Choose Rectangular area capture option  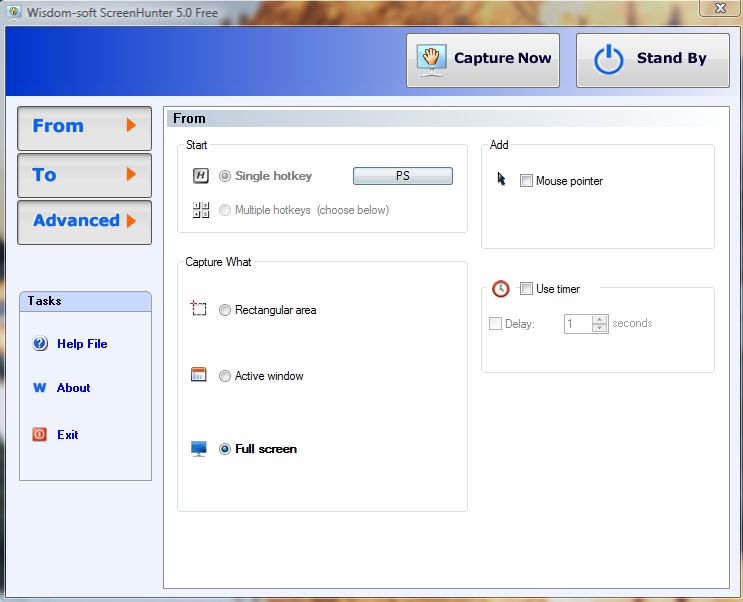pos(225,310)
